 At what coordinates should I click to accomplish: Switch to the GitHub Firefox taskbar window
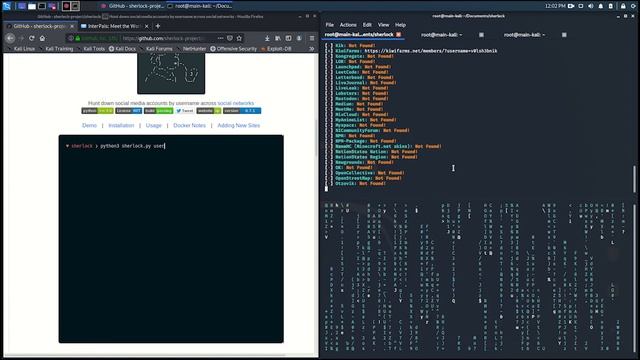[132, 6]
